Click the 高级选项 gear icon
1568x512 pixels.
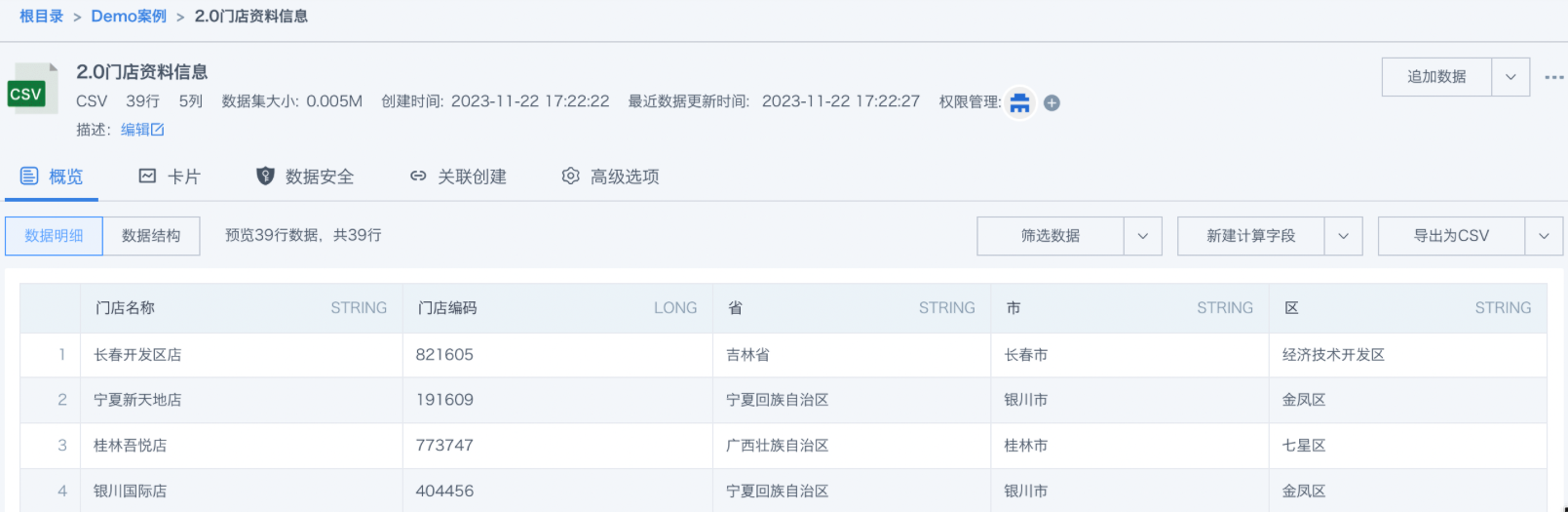point(571,176)
